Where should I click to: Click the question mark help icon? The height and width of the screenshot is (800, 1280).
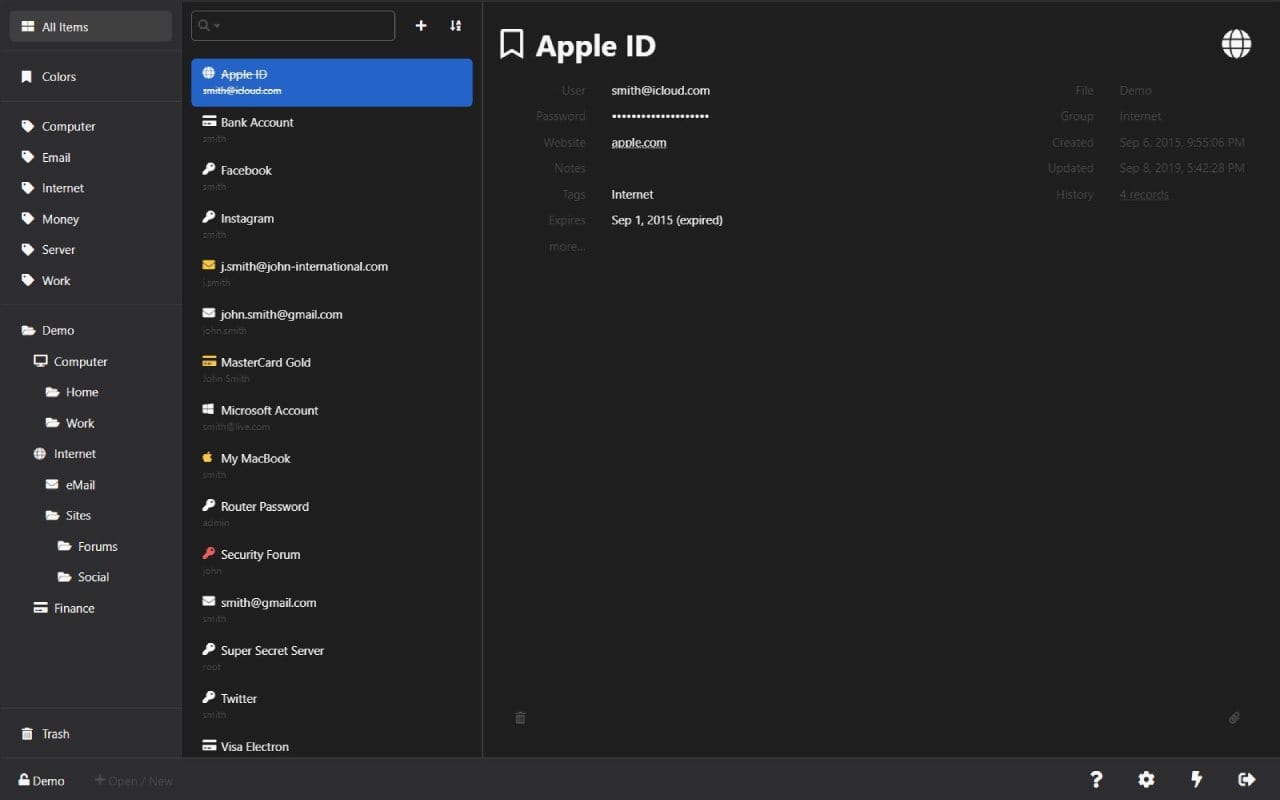coord(1096,779)
